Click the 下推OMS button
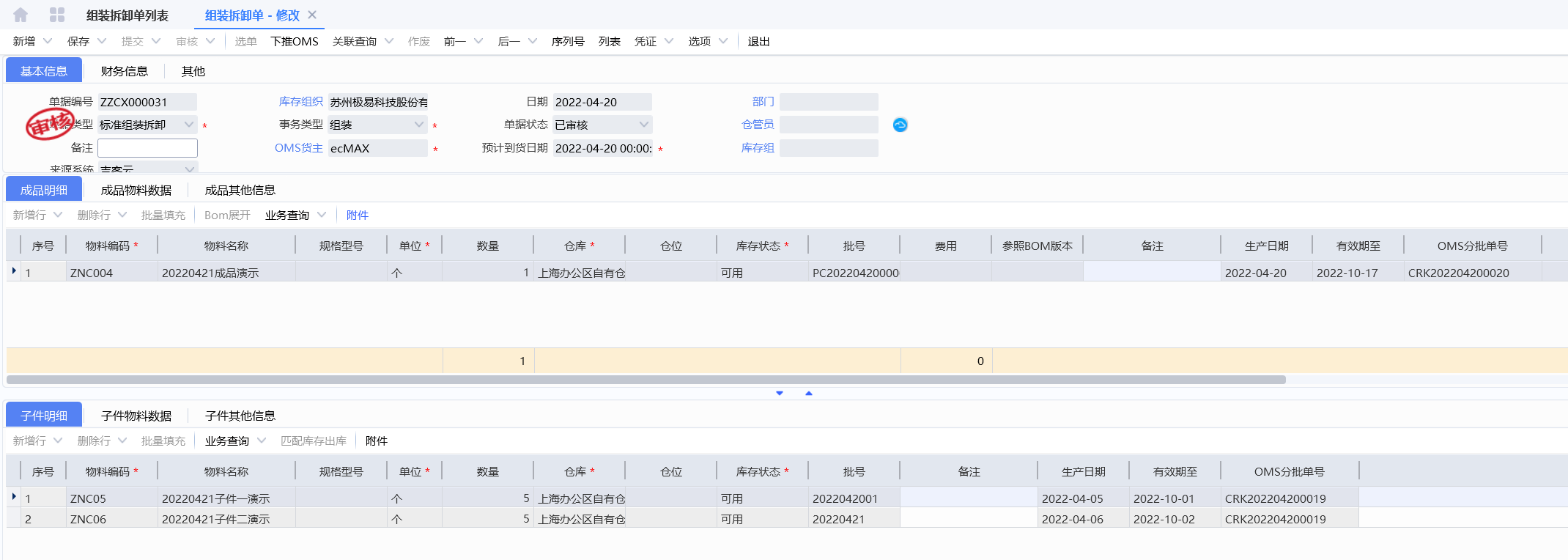Screen dimensions: 1568x560 pyautogui.click(x=295, y=42)
